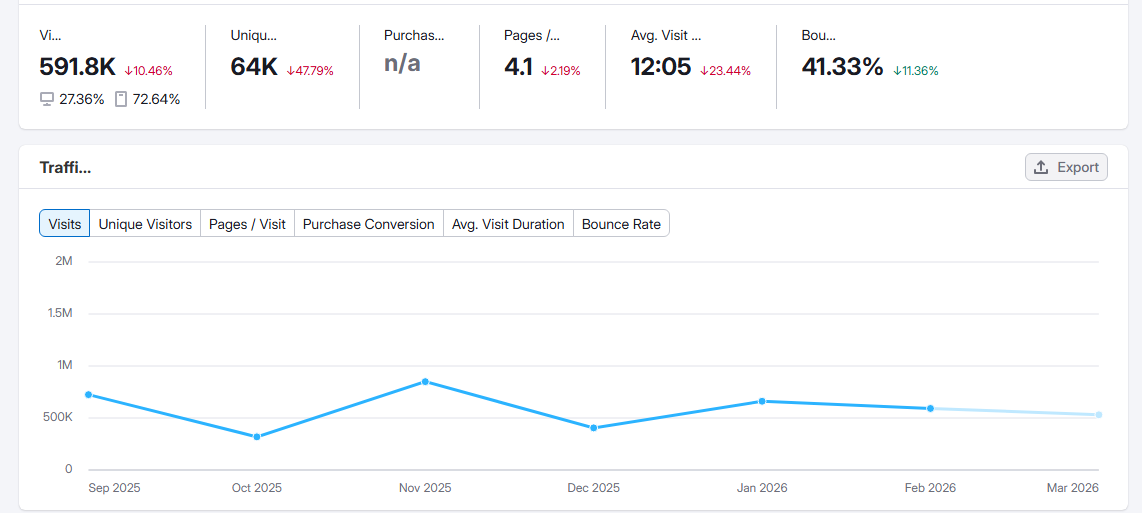The width and height of the screenshot is (1142, 513).
Task: Click the red arrow next to 47.79%
Action: (x=290, y=71)
